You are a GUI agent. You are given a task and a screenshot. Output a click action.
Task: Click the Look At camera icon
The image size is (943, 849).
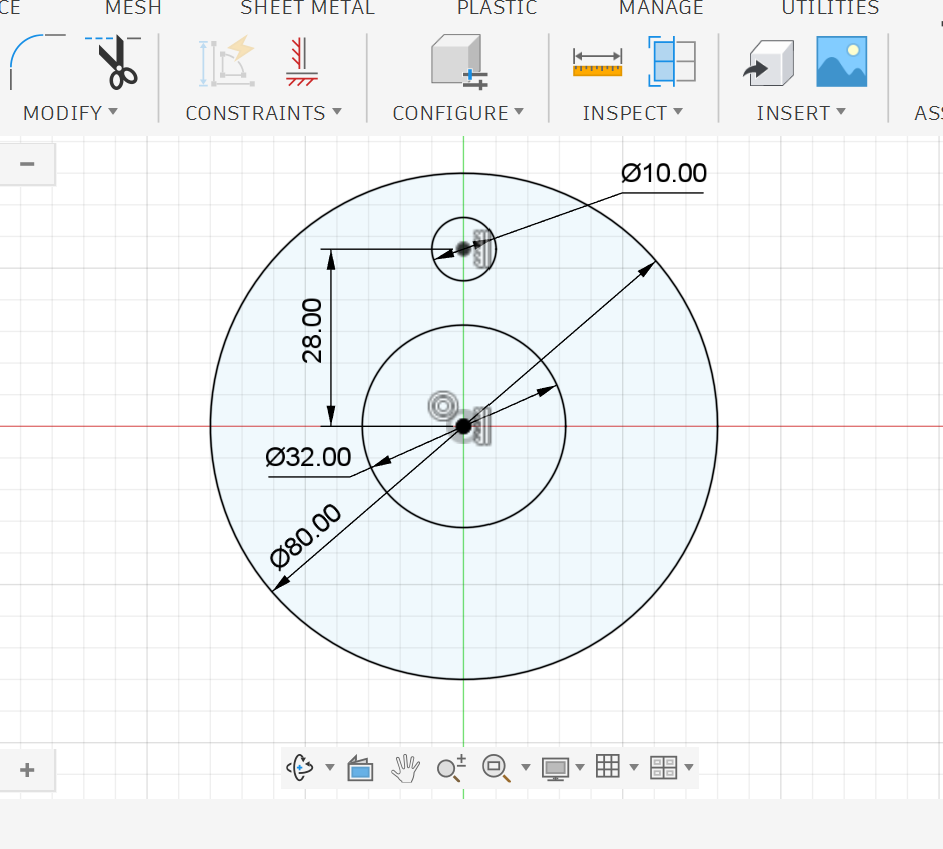click(x=360, y=768)
